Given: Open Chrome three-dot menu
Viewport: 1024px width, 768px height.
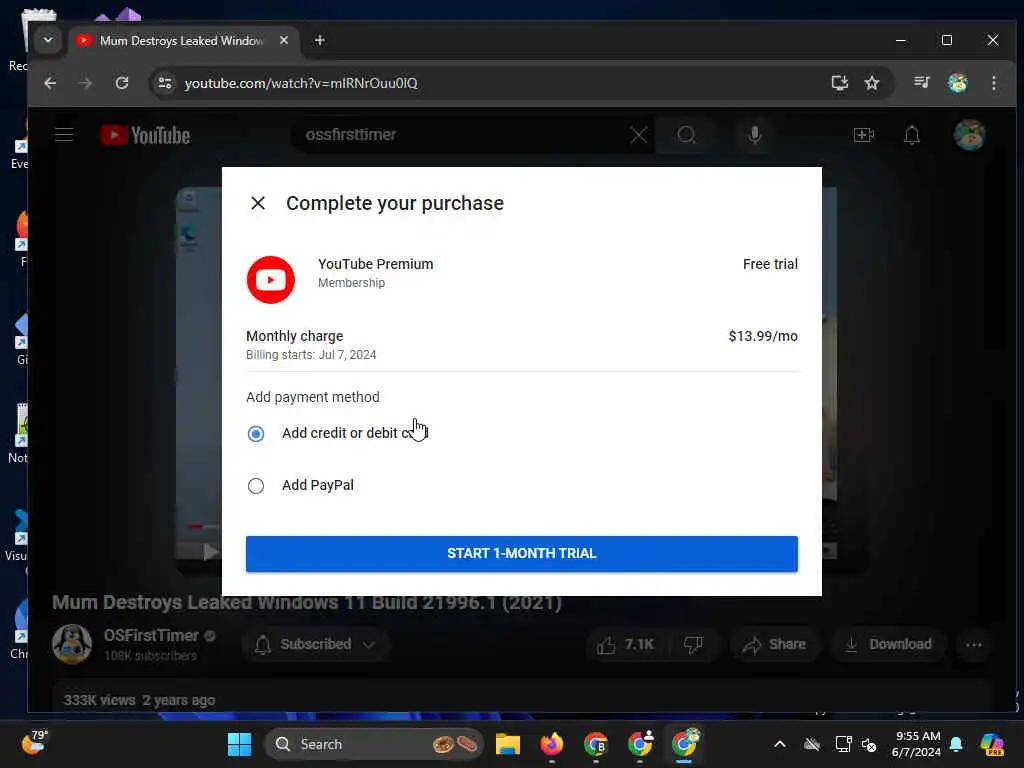Looking at the screenshot, I should click(x=993, y=83).
